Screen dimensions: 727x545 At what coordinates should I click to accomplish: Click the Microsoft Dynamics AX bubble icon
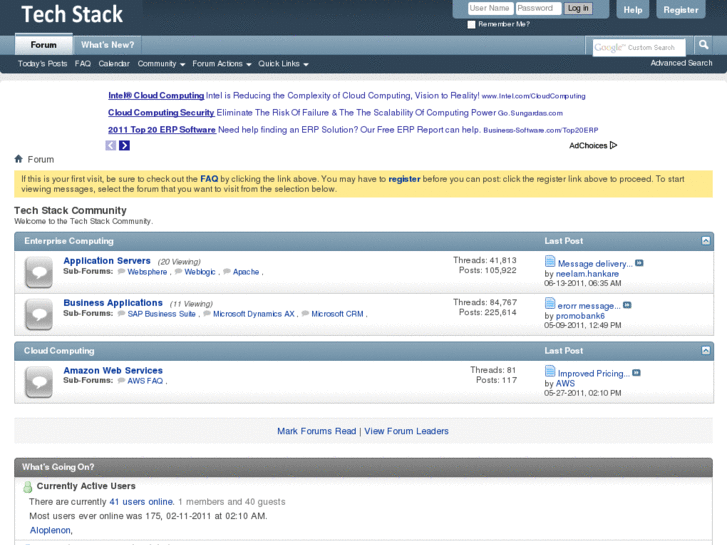pyautogui.click(x=207, y=314)
